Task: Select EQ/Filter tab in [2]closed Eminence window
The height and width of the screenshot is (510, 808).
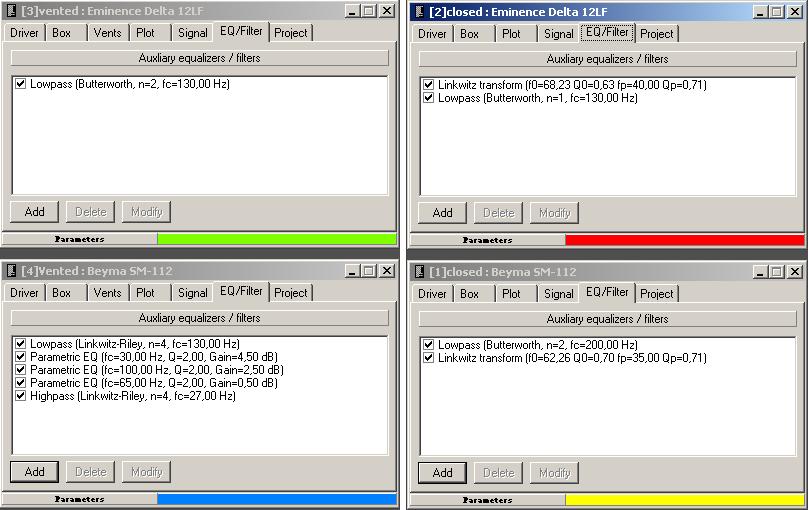Action: (607, 32)
